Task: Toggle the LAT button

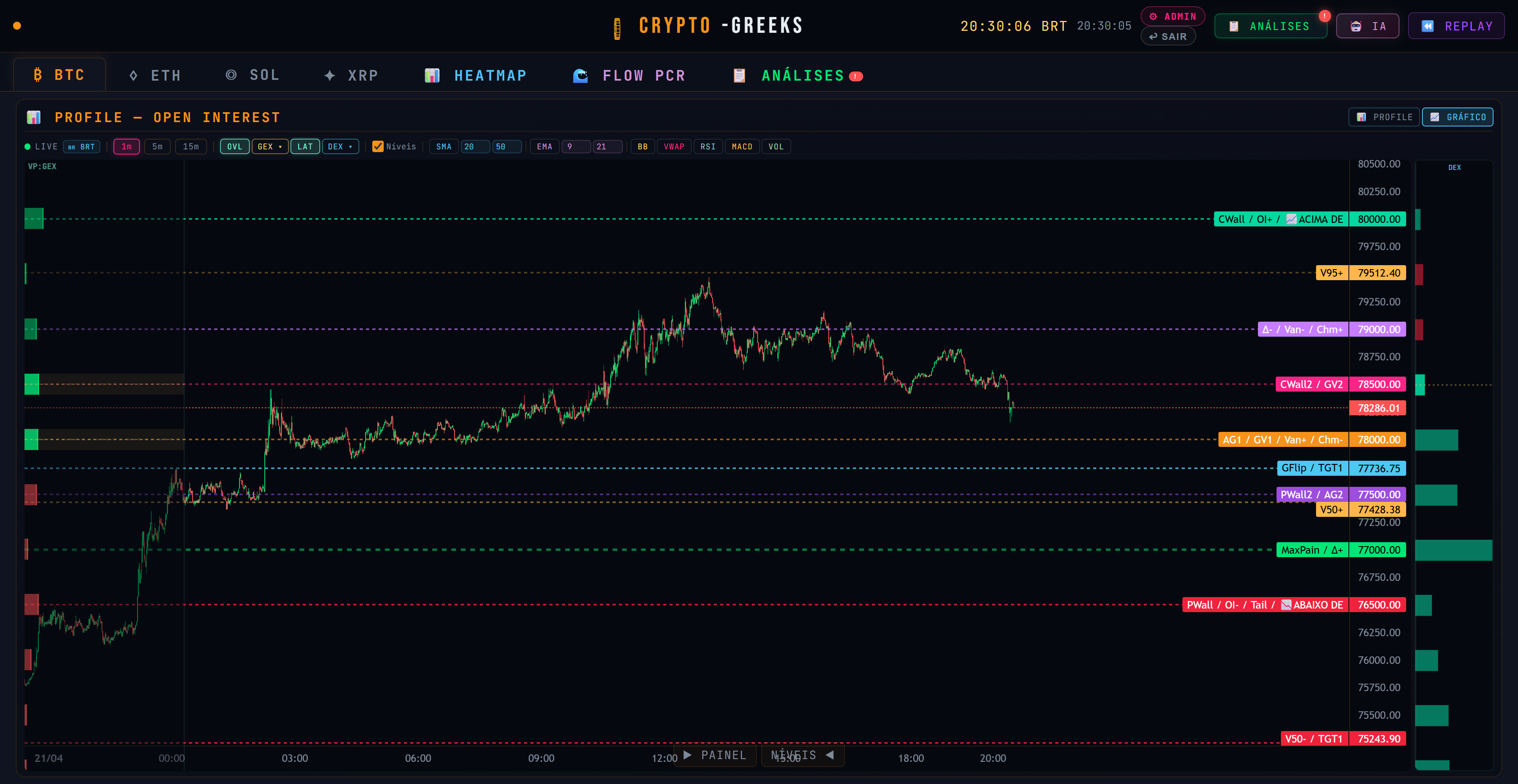Action: tap(305, 147)
